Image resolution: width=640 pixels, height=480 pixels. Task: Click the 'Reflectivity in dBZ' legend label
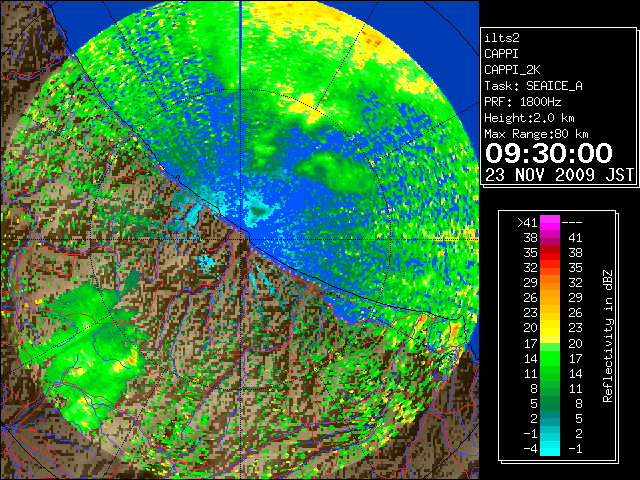(608, 336)
